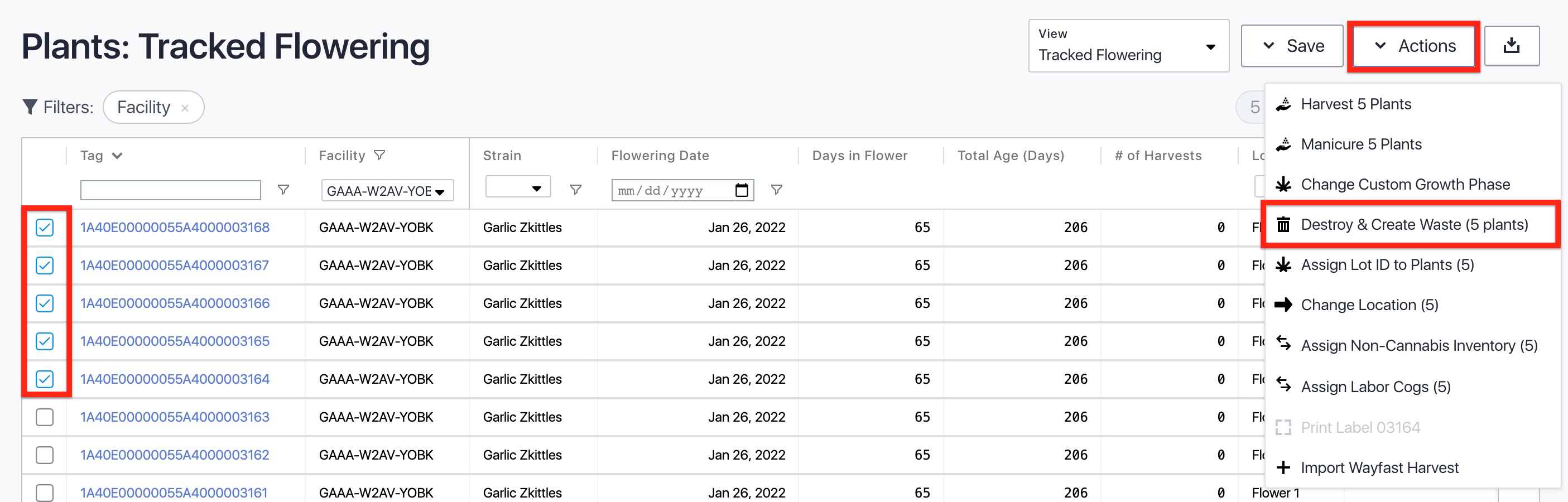The width and height of the screenshot is (1568, 502).
Task: Click the filter funnel beside Tag input
Action: [x=283, y=190]
